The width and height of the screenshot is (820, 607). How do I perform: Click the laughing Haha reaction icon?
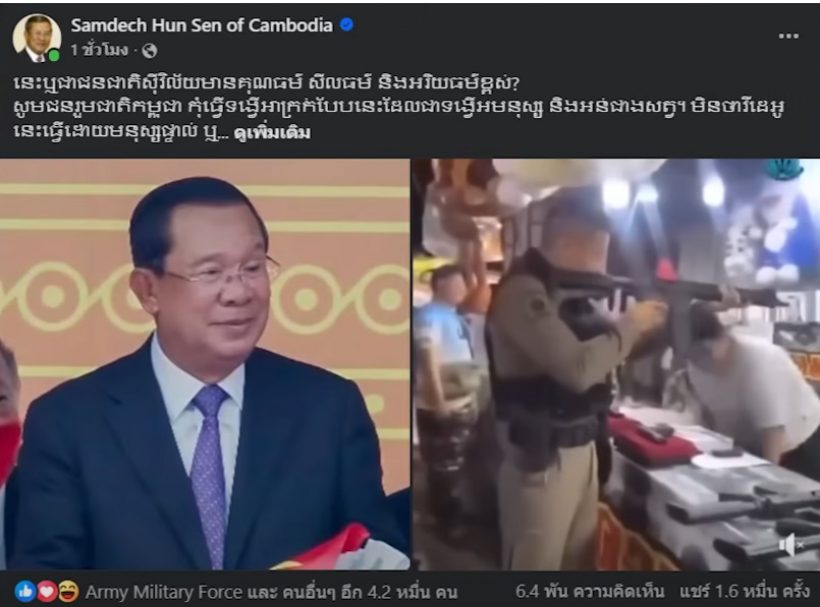pos(68,591)
